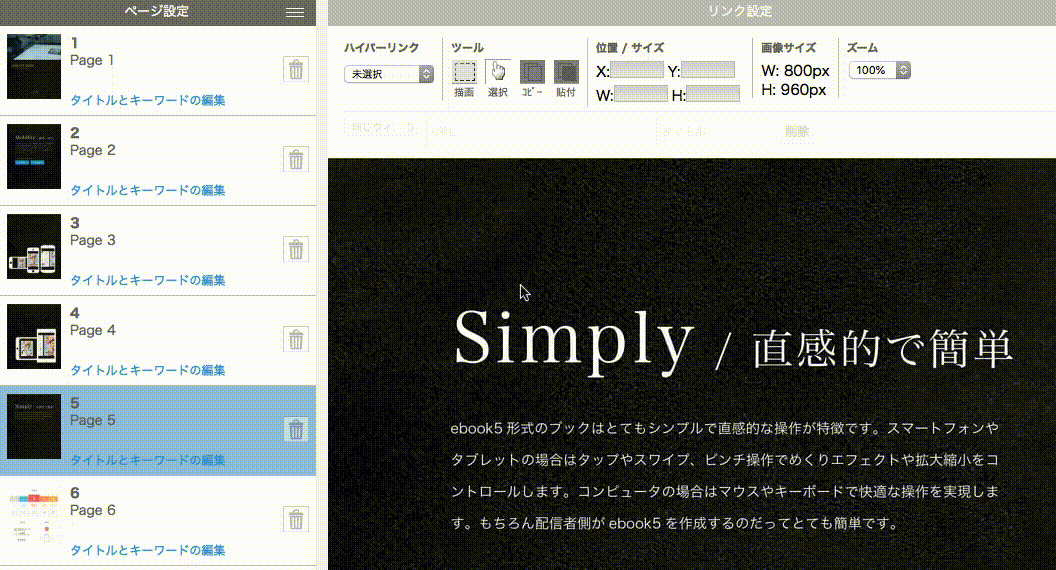Viewport: 1056px width, 570px height.
Task: Select the Page 6 thumbnail
Action: click(x=35, y=517)
